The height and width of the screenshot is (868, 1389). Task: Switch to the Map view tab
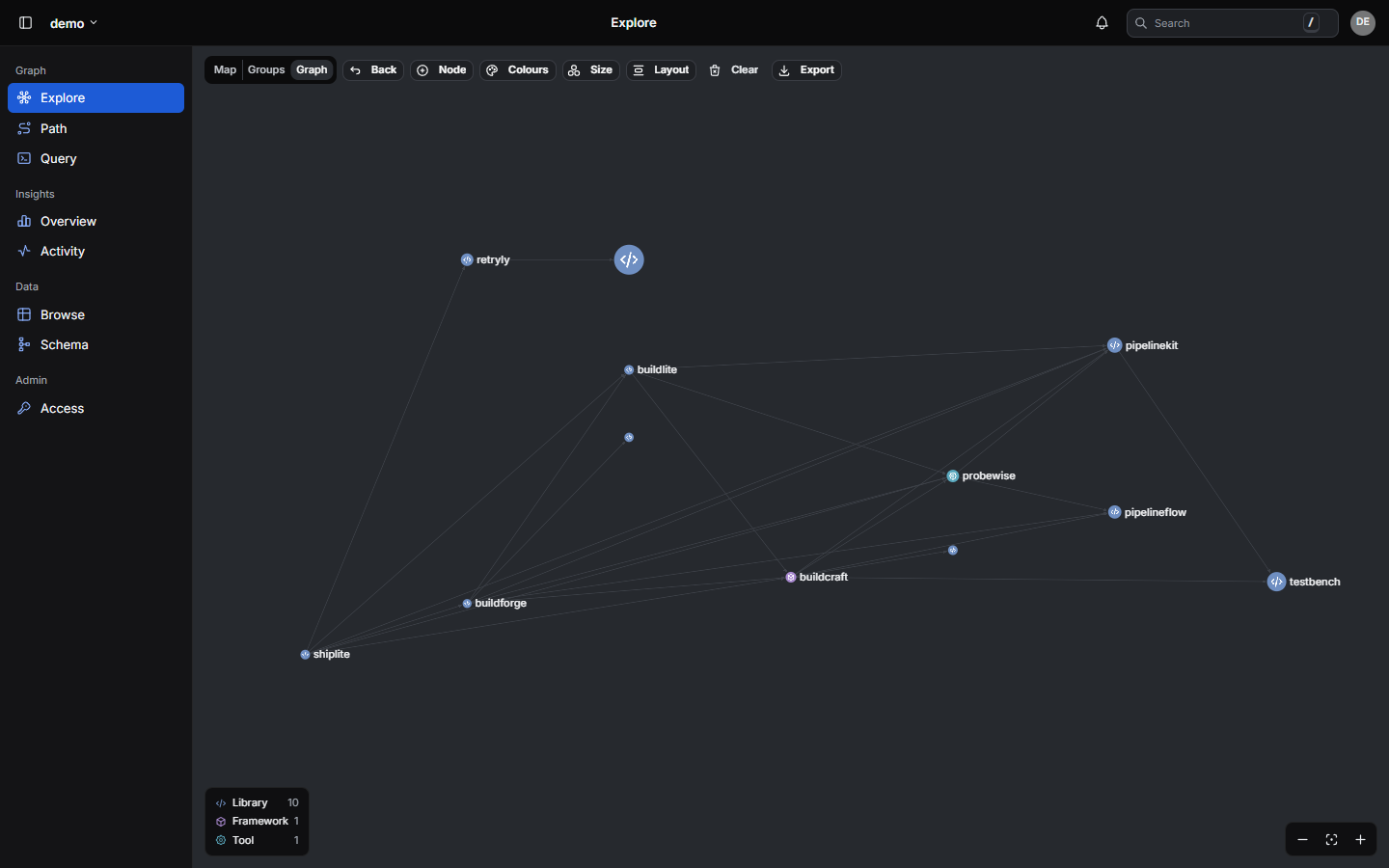(x=225, y=70)
